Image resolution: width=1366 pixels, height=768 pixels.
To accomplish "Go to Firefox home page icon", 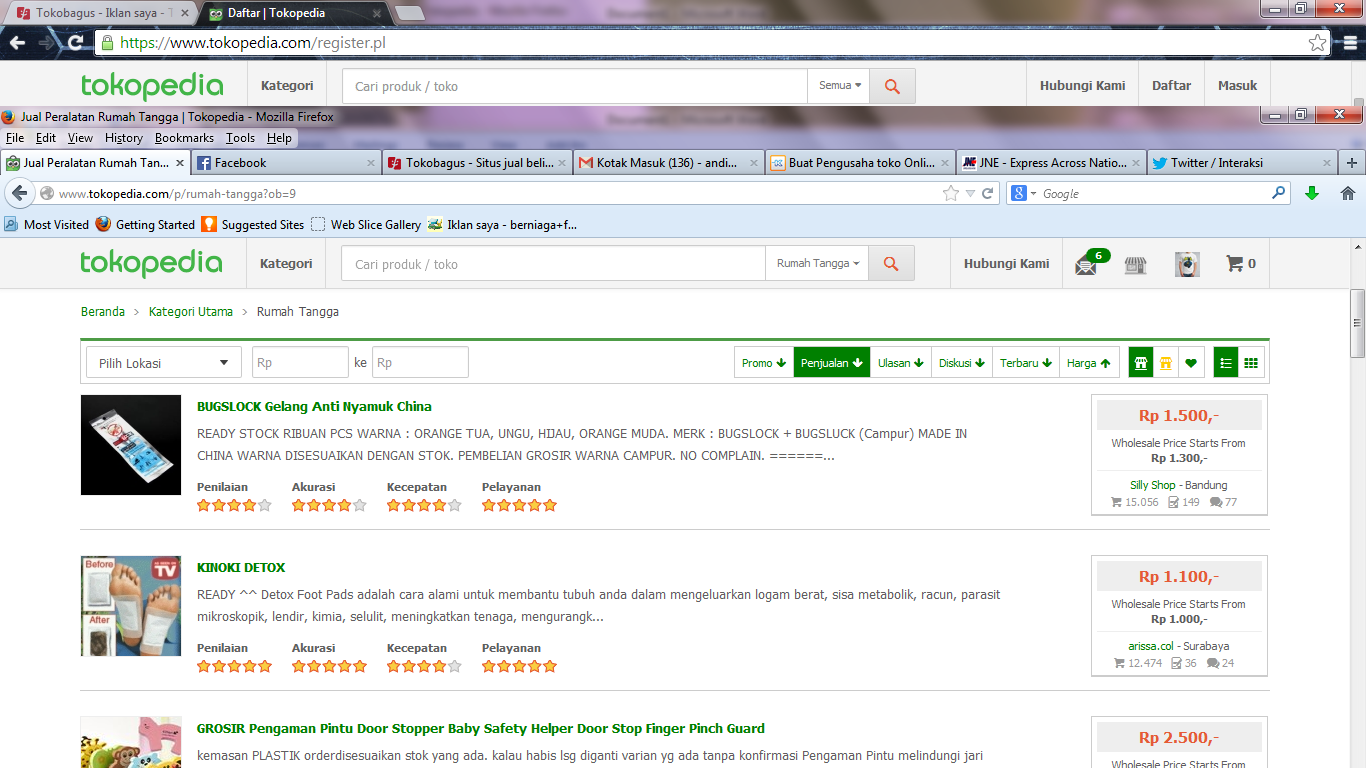I will click(x=1348, y=193).
